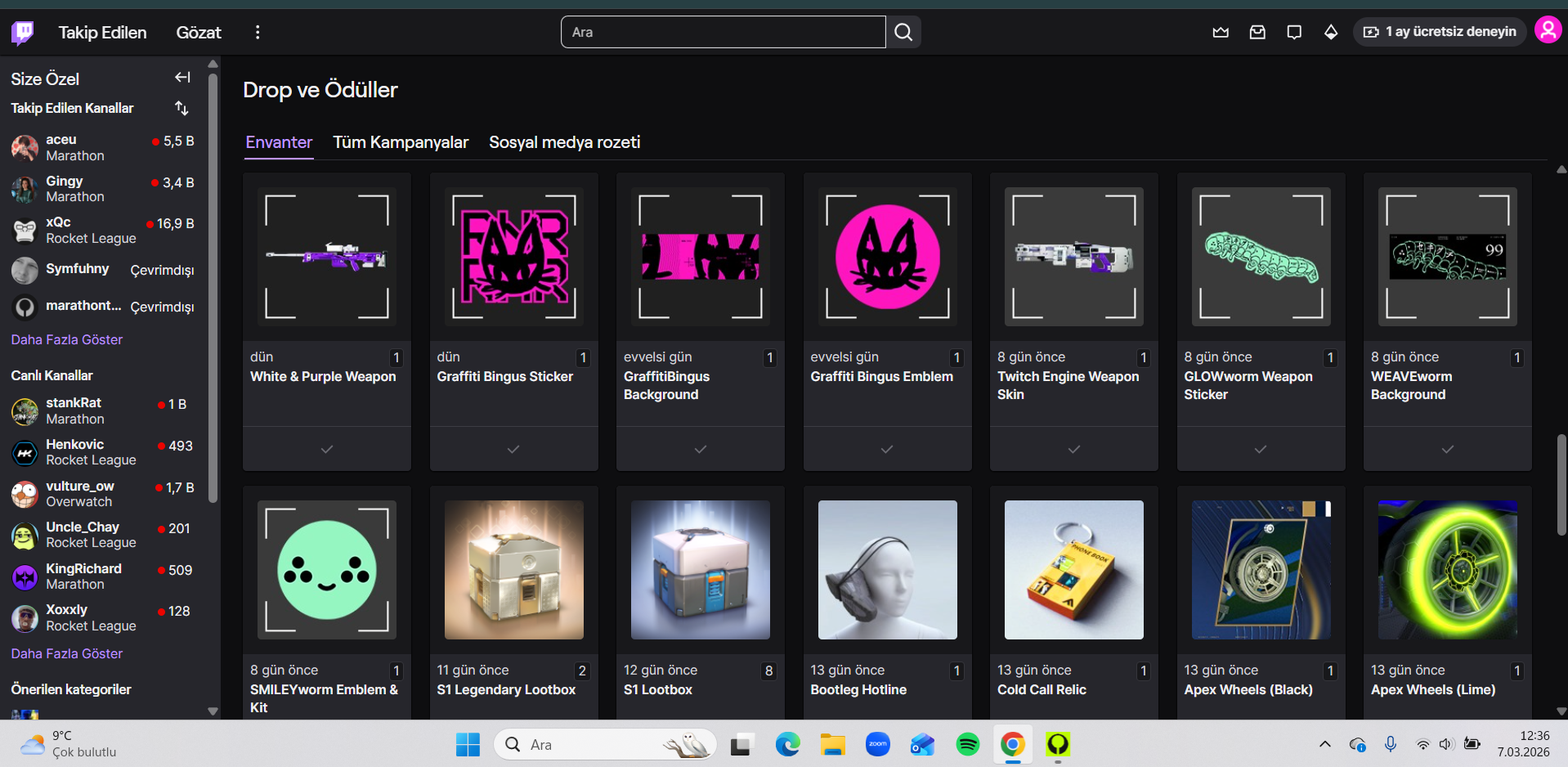The image size is (1568, 767).
Task: Open the notifications inbox icon
Action: (x=1257, y=32)
